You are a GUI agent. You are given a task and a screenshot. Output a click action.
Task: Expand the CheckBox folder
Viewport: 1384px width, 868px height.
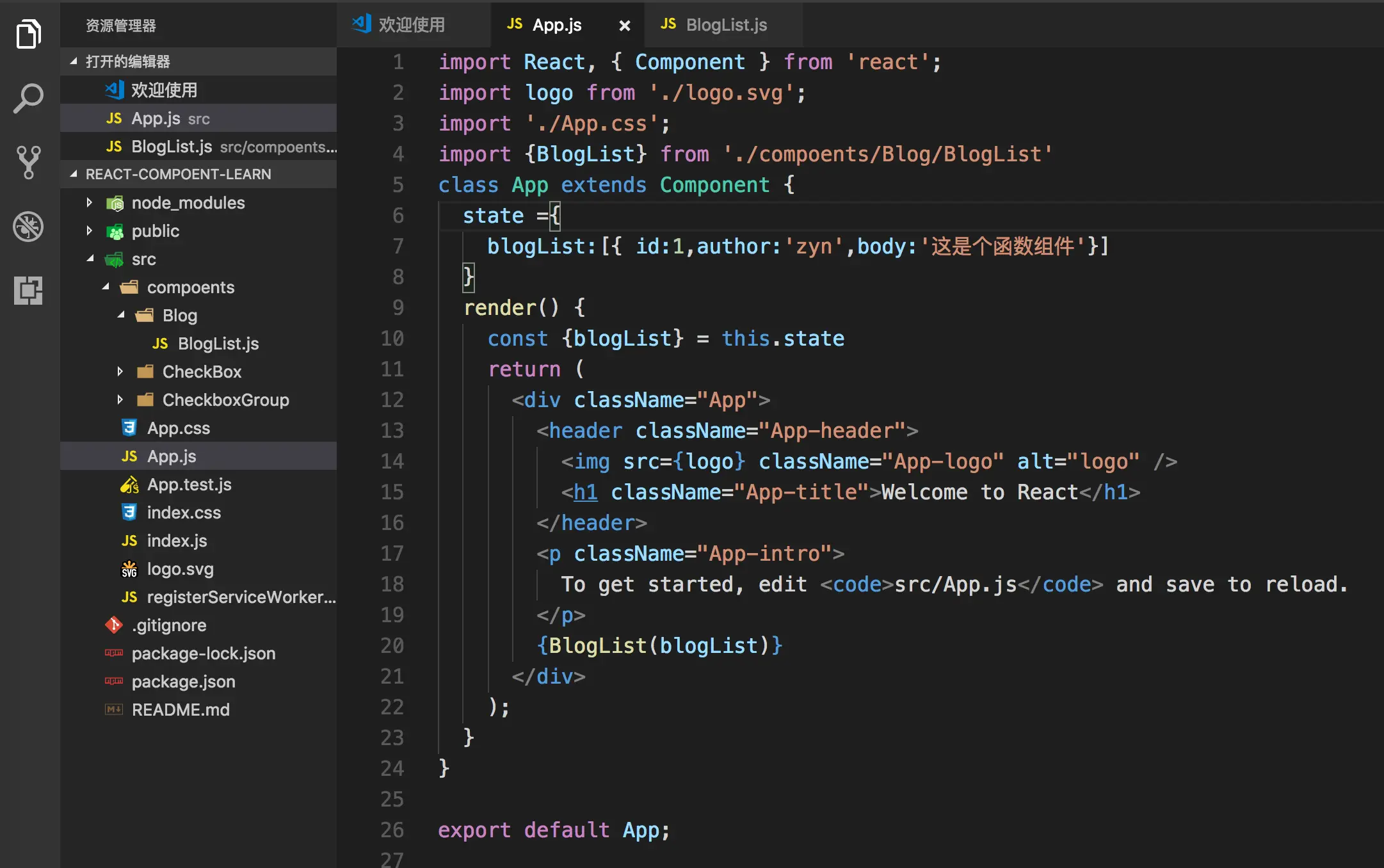pos(120,371)
